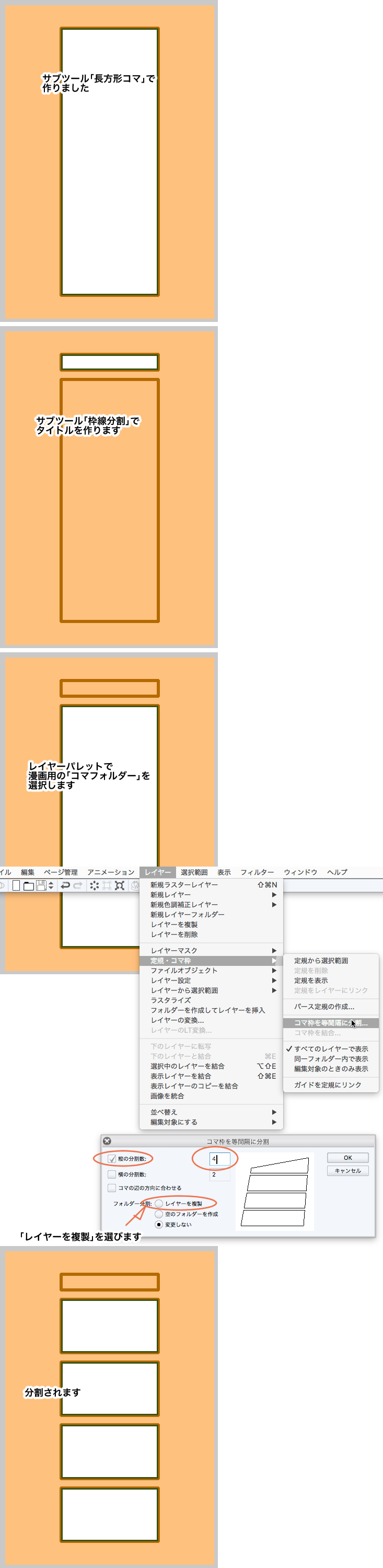Viewport: 383px width, 1568px height.
Task: Expand the 並べ替え submenu
Action: [211, 1112]
